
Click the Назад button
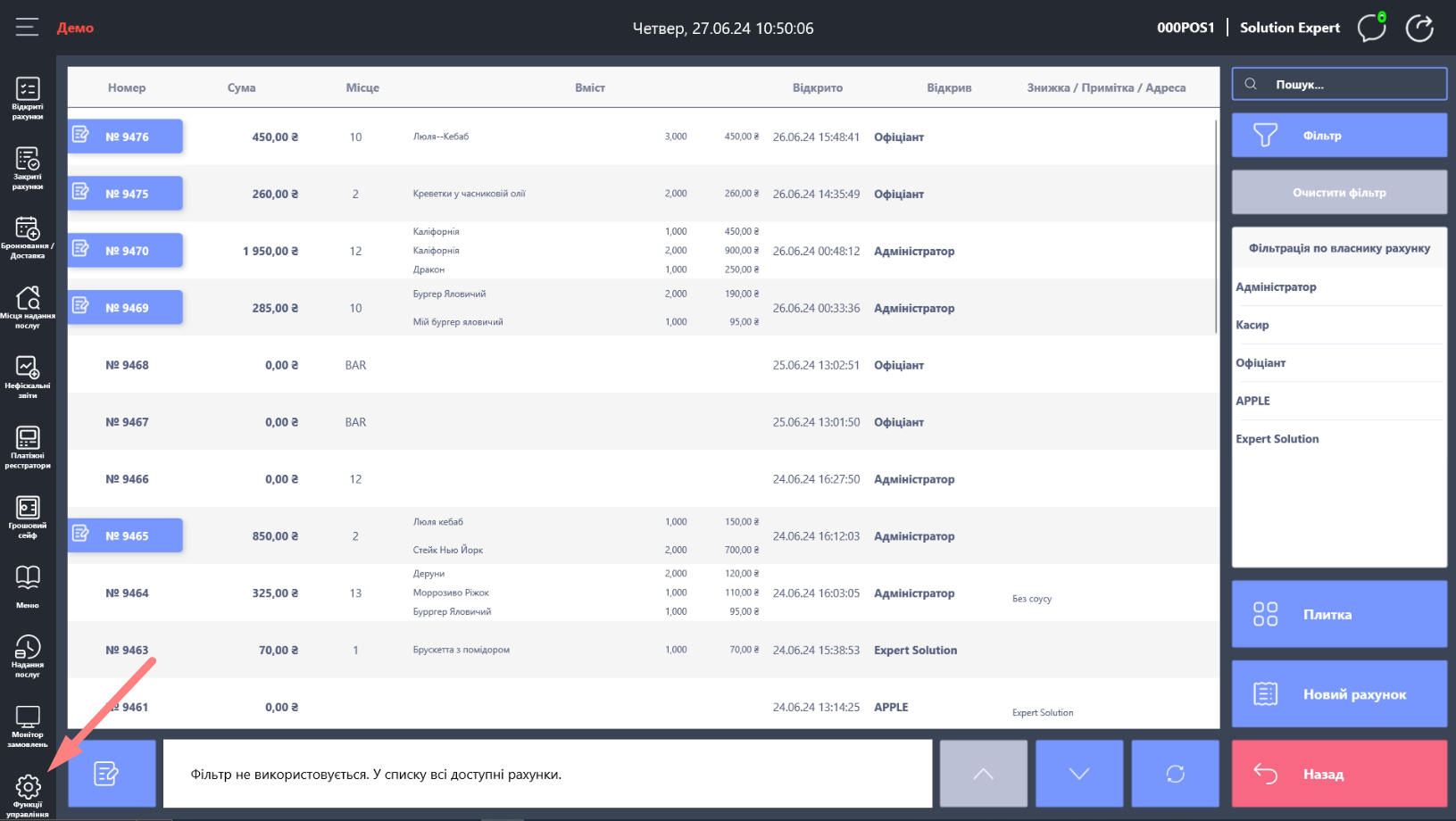(1339, 774)
